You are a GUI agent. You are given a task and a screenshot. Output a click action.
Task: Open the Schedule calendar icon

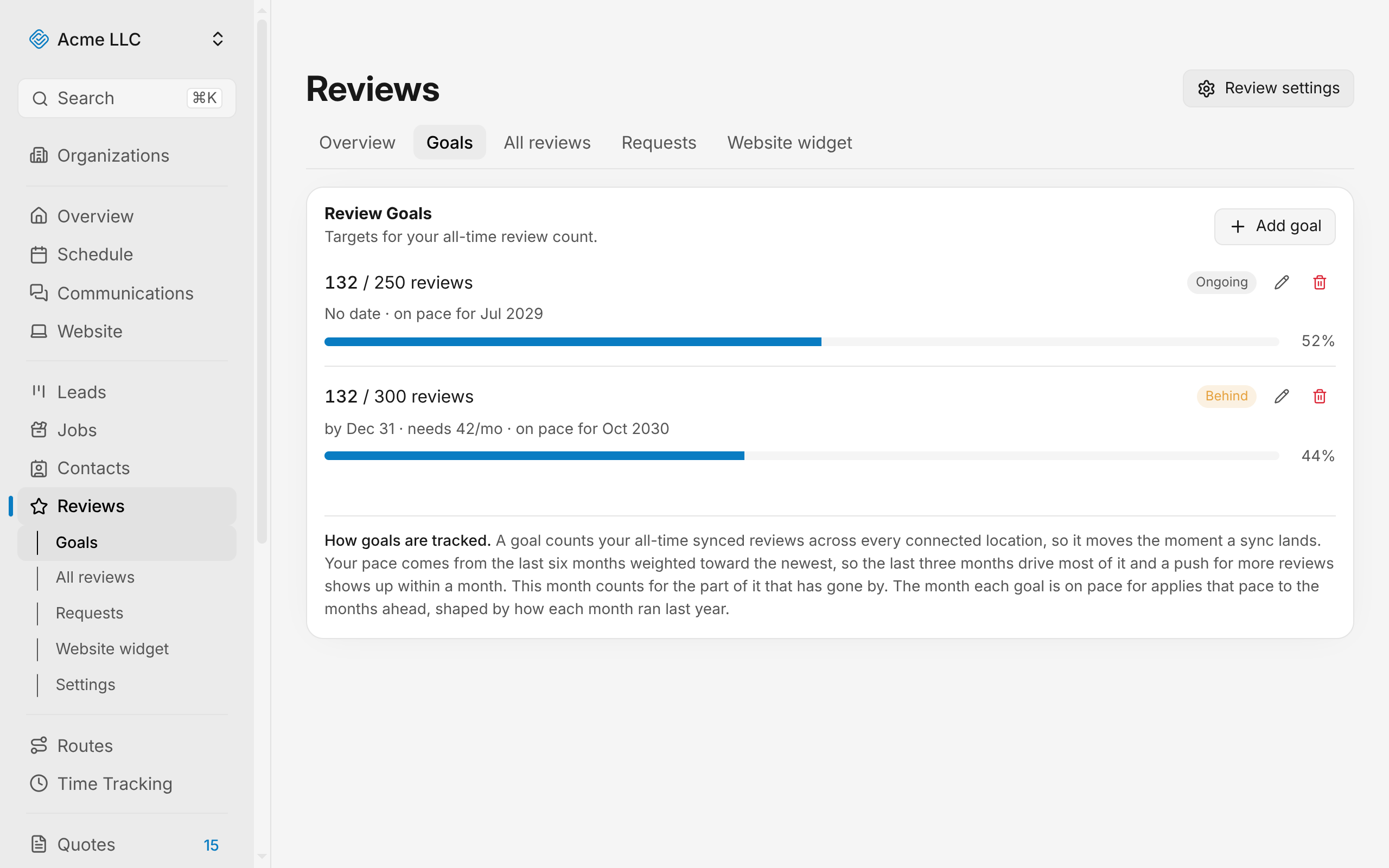tap(39, 254)
